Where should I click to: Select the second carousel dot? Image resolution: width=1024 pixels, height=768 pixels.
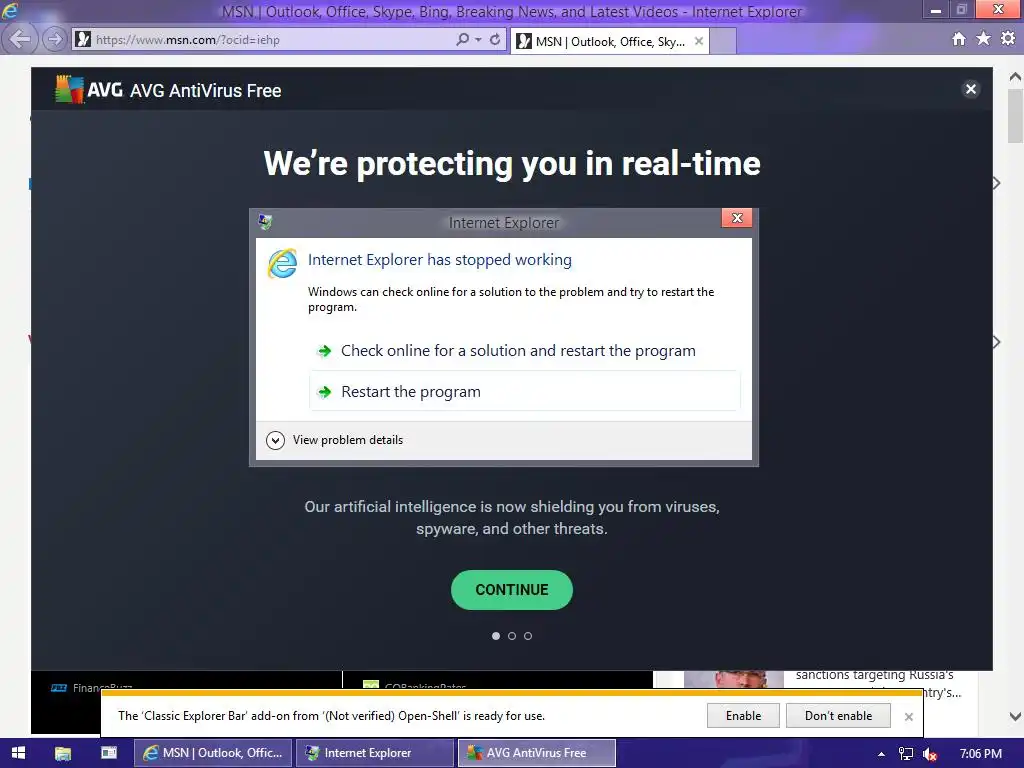point(512,635)
